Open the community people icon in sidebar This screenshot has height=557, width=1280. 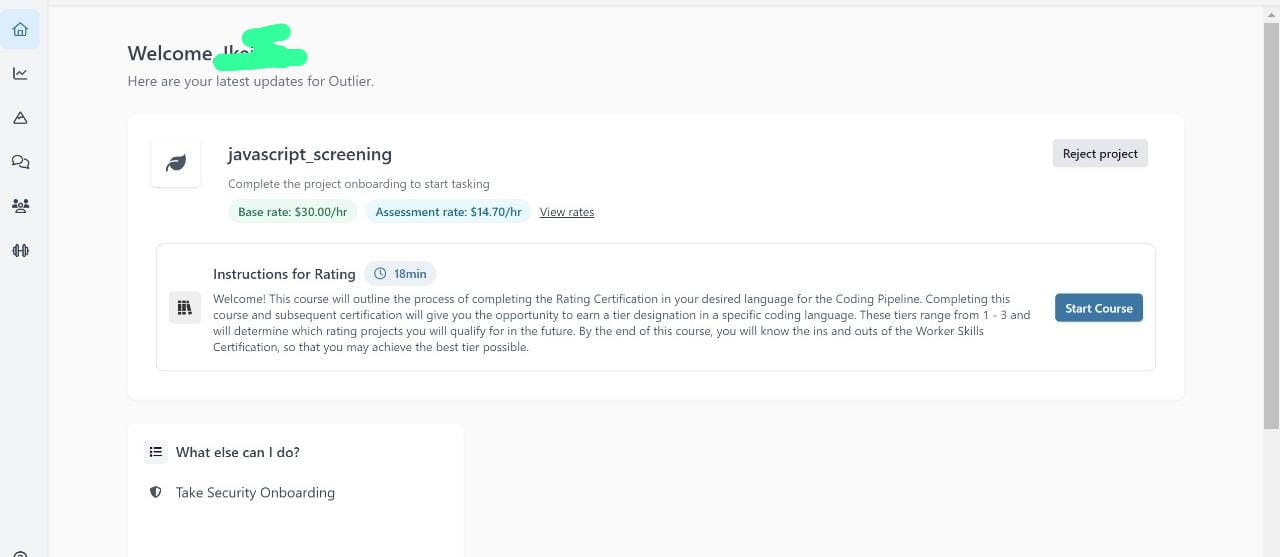pyautogui.click(x=20, y=206)
